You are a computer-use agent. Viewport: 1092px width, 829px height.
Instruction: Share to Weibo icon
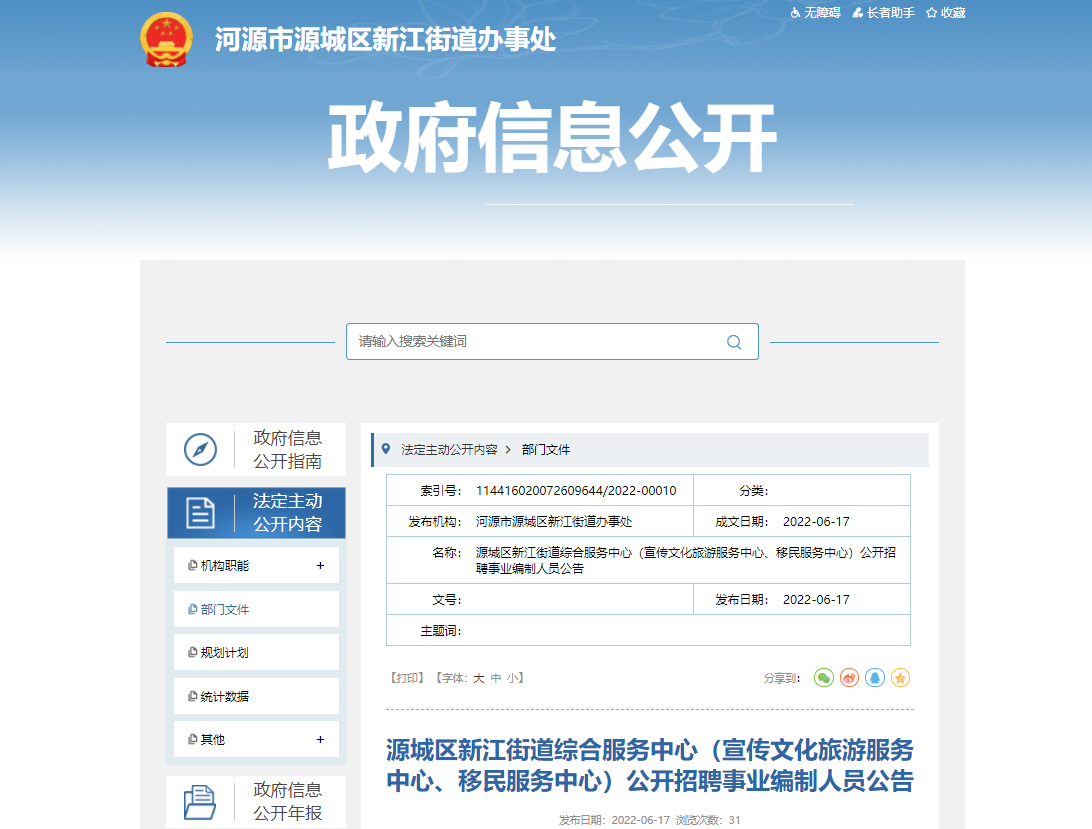pos(850,678)
